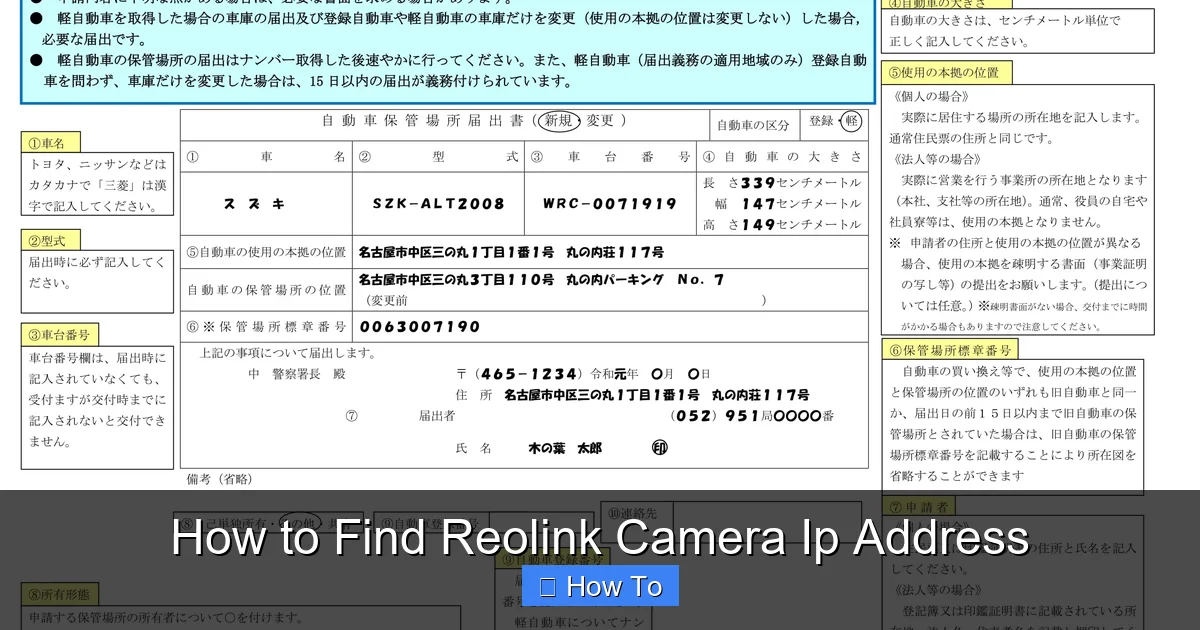Screen dimensions: 1200x630
Task: Click the 丸の内パーキング No. 7 address line
Action: pyautogui.click(x=541, y=280)
